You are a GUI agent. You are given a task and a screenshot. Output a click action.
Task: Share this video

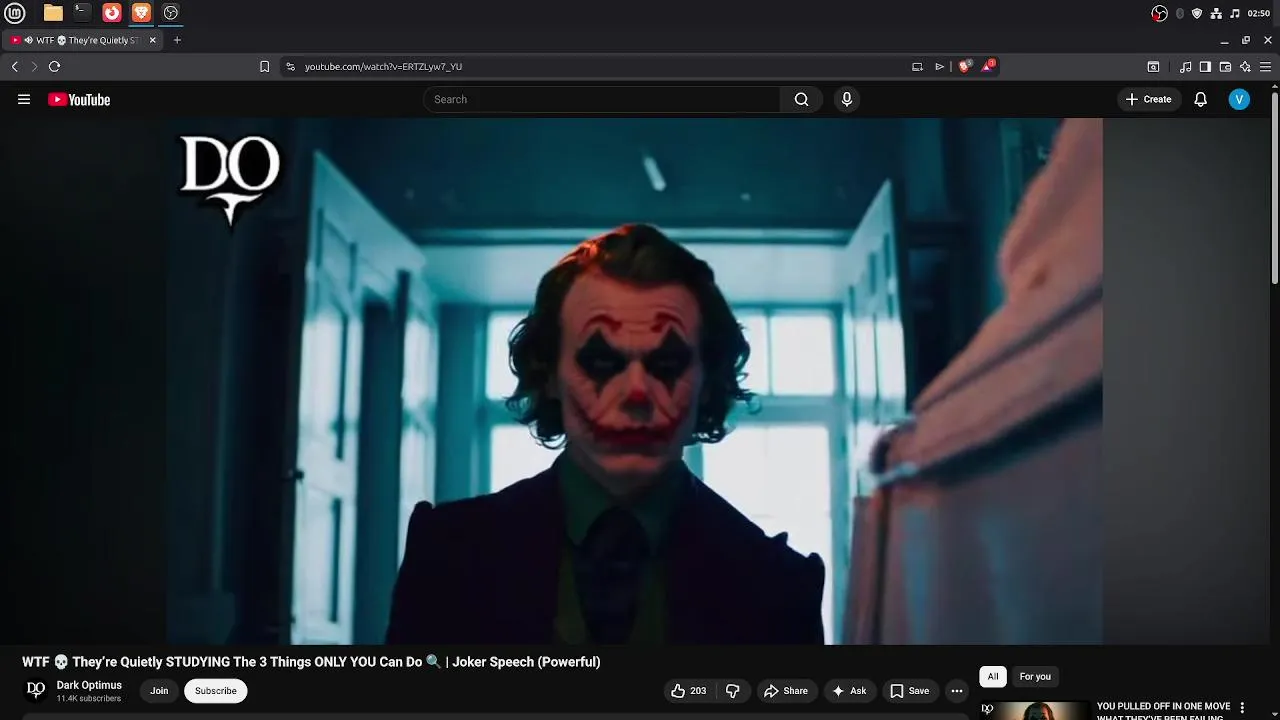click(x=786, y=691)
